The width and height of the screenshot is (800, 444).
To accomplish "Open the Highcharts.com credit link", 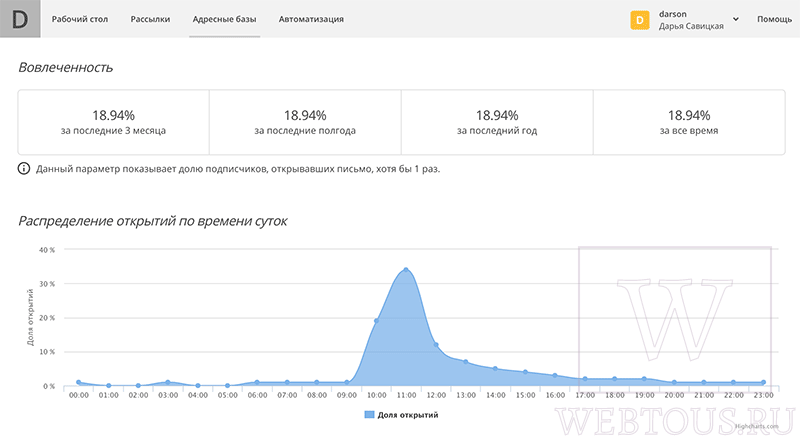I will pyautogui.click(x=757, y=426).
